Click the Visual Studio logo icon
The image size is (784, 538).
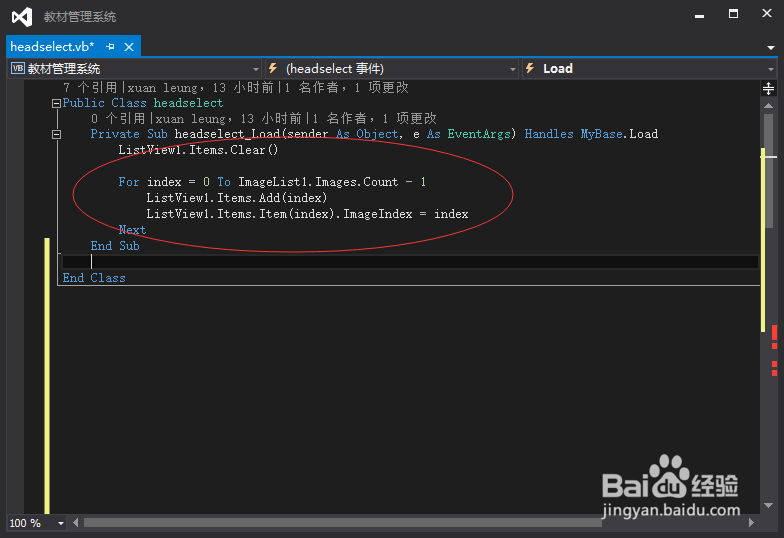tap(22, 17)
